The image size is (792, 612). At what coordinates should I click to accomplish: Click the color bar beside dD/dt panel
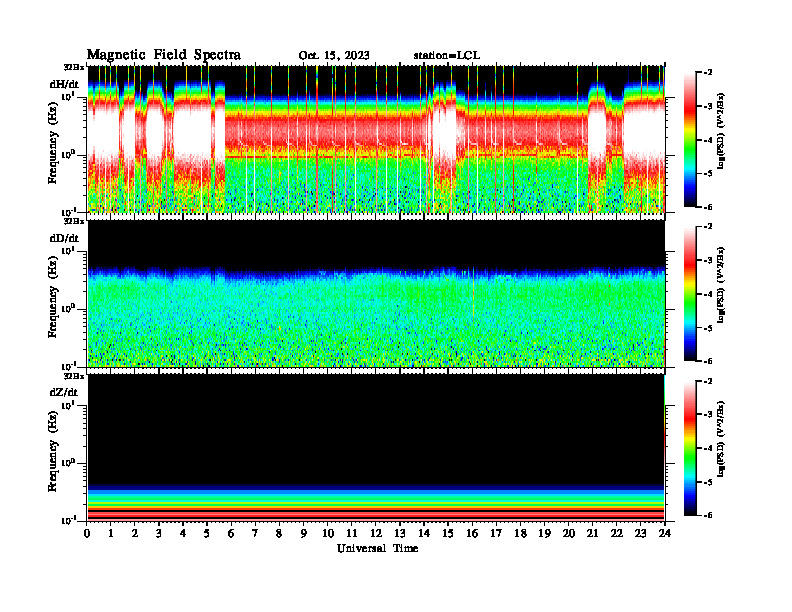pyautogui.click(x=690, y=293)
